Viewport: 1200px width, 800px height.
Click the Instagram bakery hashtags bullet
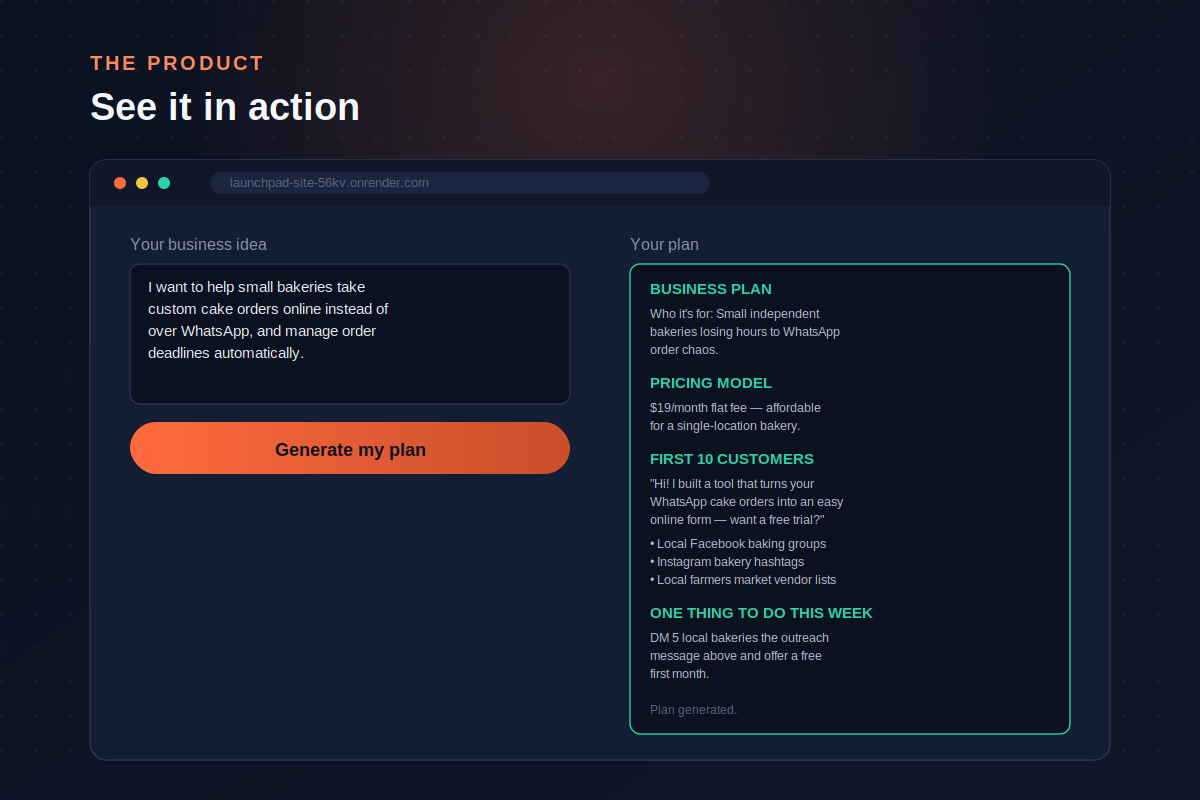(x=727, y=562)
